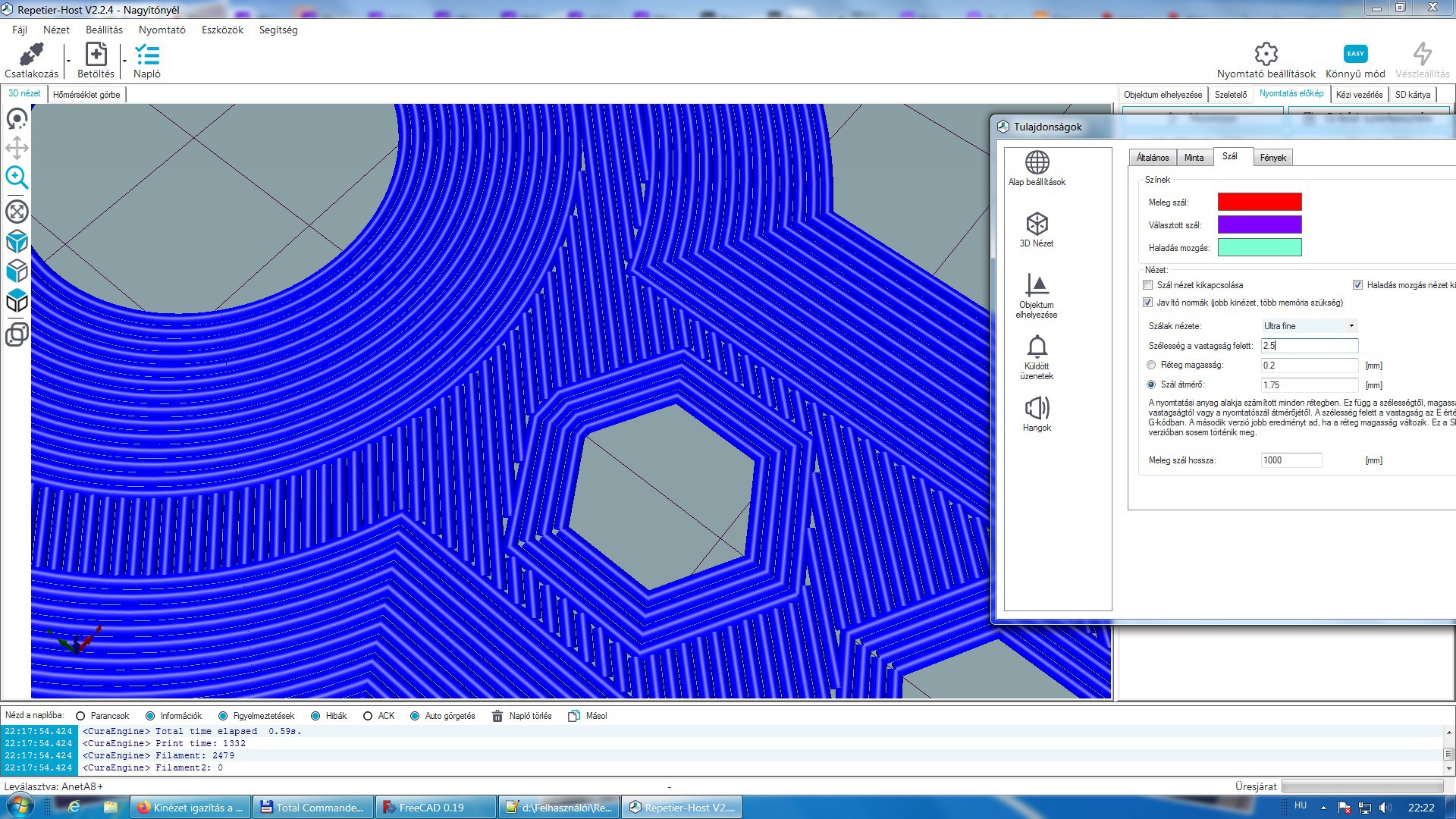Image resolution: width=1456 pixels, height=819 pixels.
Task: Toggle the Napló log icon
Action: pyautogui.click(x=146, y=55)
